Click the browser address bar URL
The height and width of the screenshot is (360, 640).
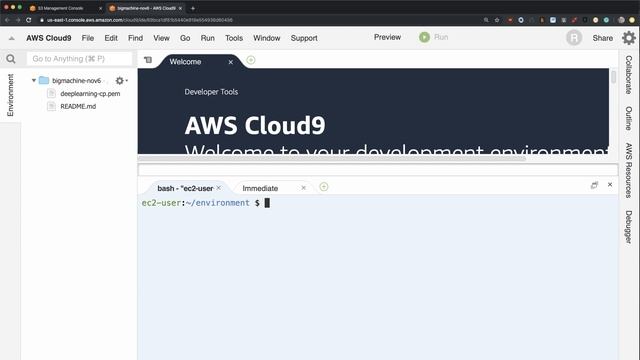(140, 20)
